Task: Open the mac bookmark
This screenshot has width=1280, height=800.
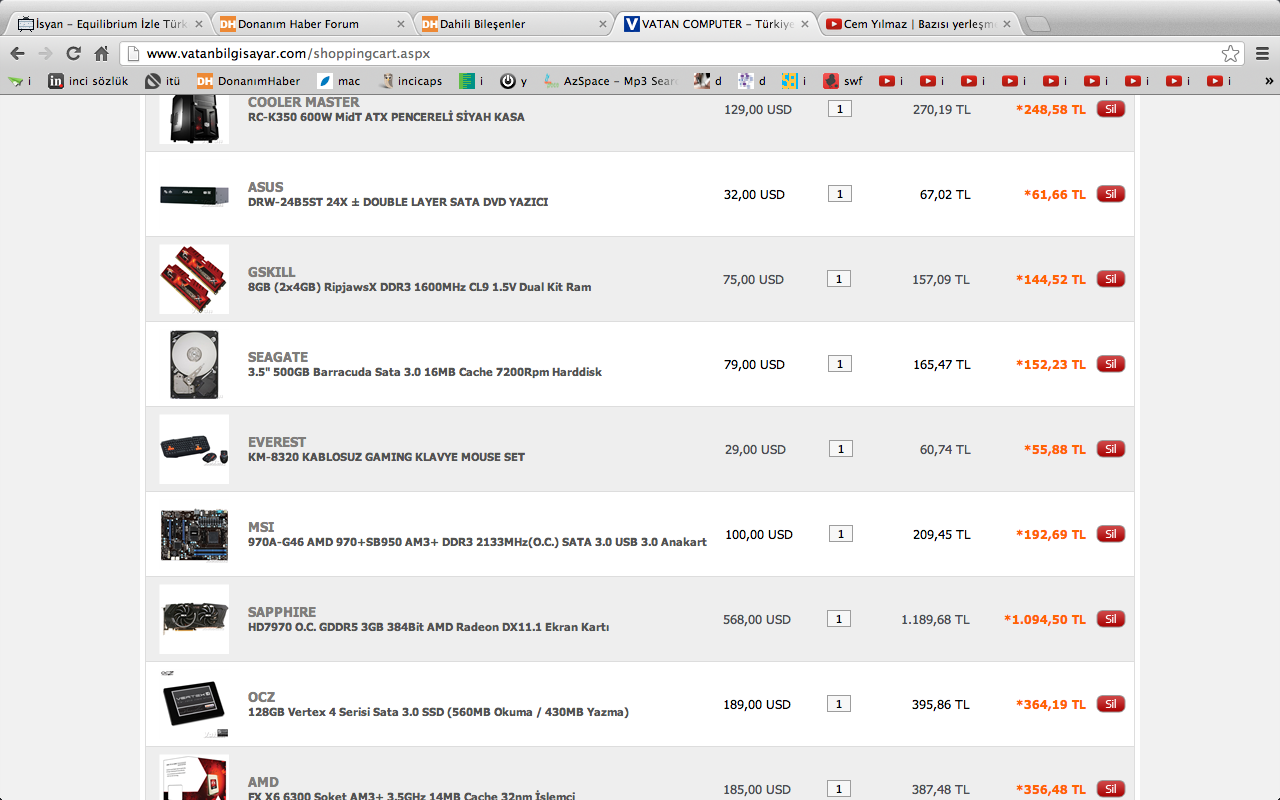Action: click(x=339, y=81)
